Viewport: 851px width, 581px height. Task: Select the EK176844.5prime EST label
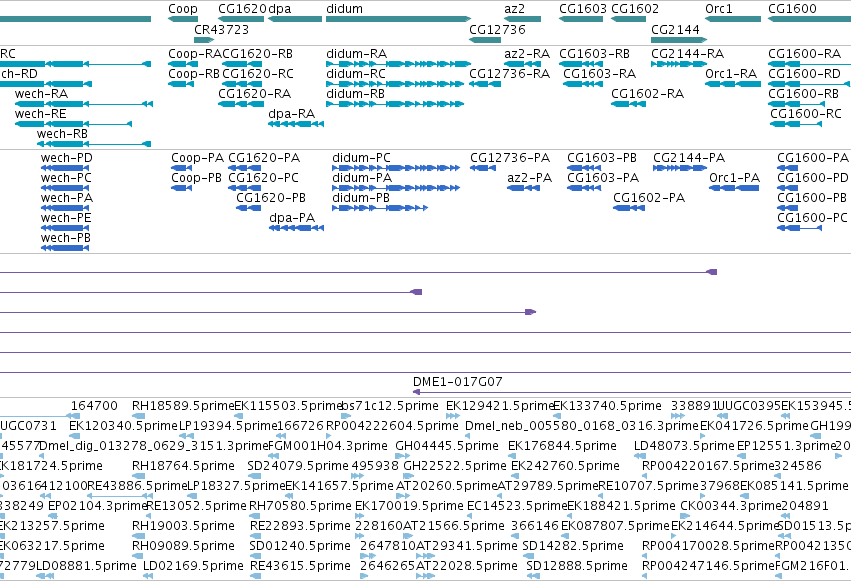click(562, 446)
